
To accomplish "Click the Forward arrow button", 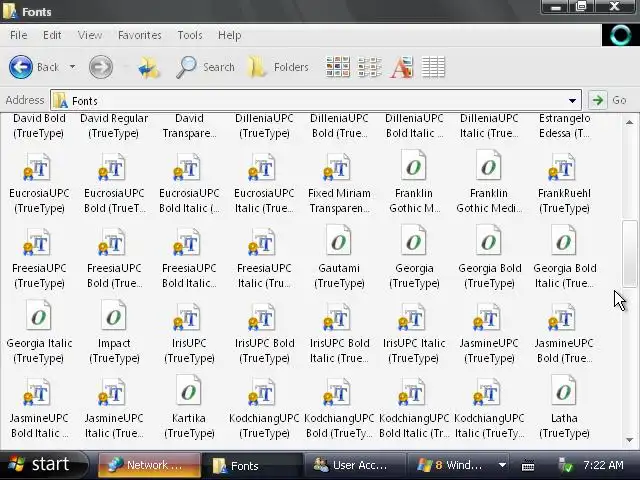I will (x=101, y=67).
